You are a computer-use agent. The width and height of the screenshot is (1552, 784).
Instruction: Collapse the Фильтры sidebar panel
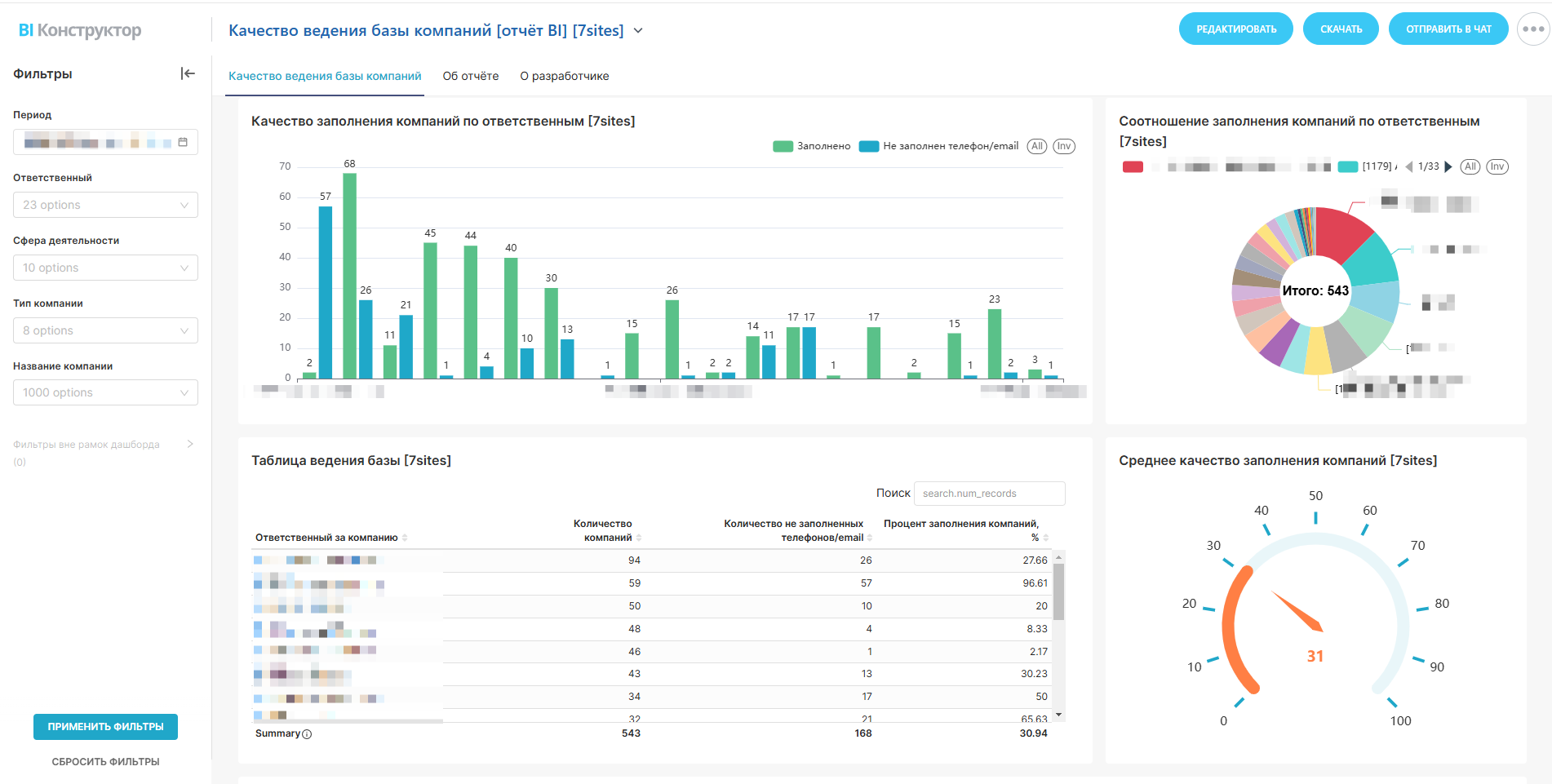click(188, 73)
